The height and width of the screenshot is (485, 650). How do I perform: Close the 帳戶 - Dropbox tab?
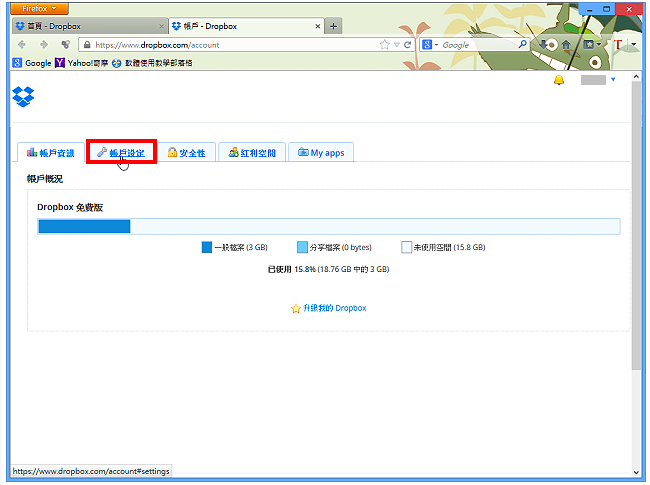(318, 26)
